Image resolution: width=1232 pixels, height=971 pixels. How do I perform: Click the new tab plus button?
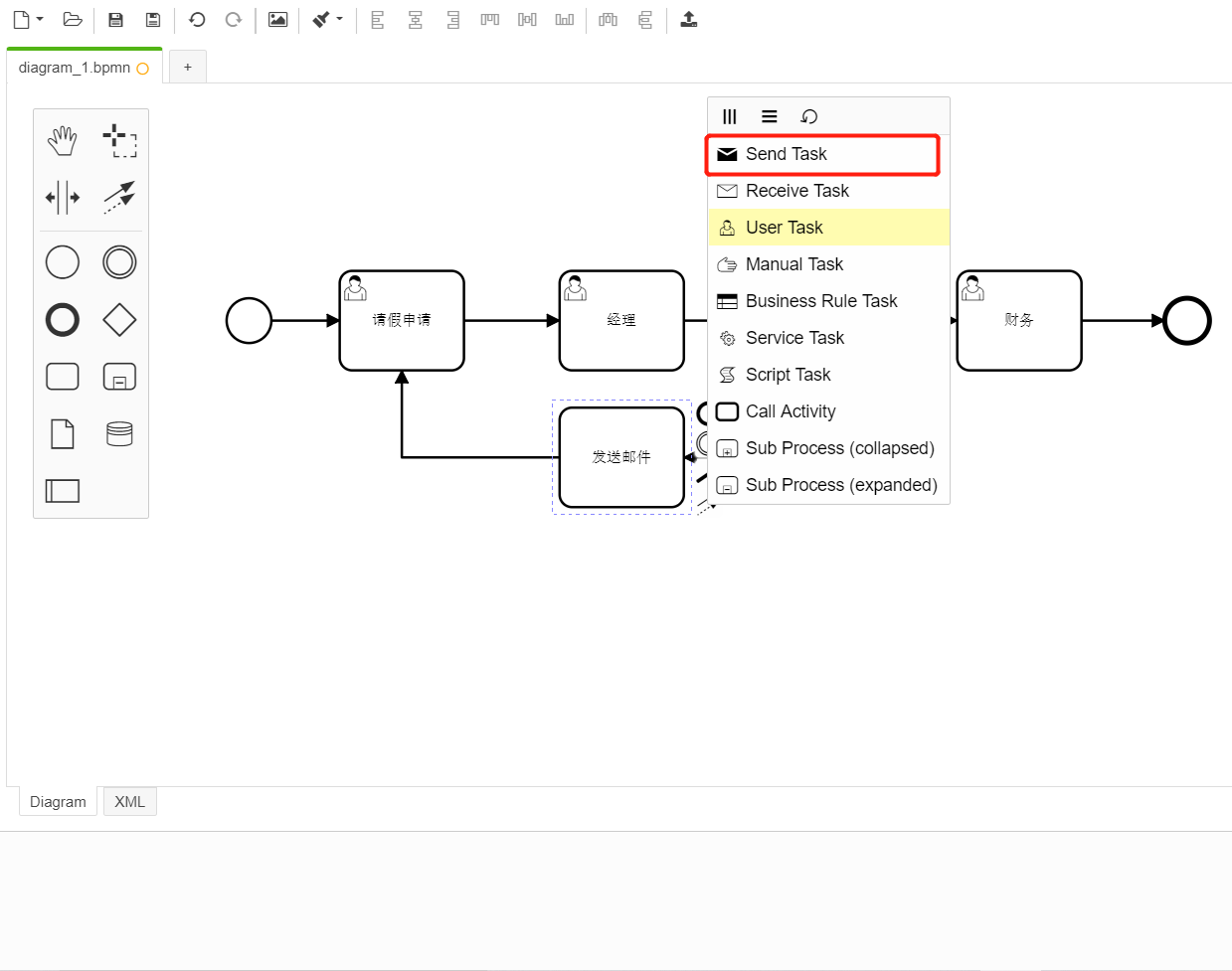[187, 67]
